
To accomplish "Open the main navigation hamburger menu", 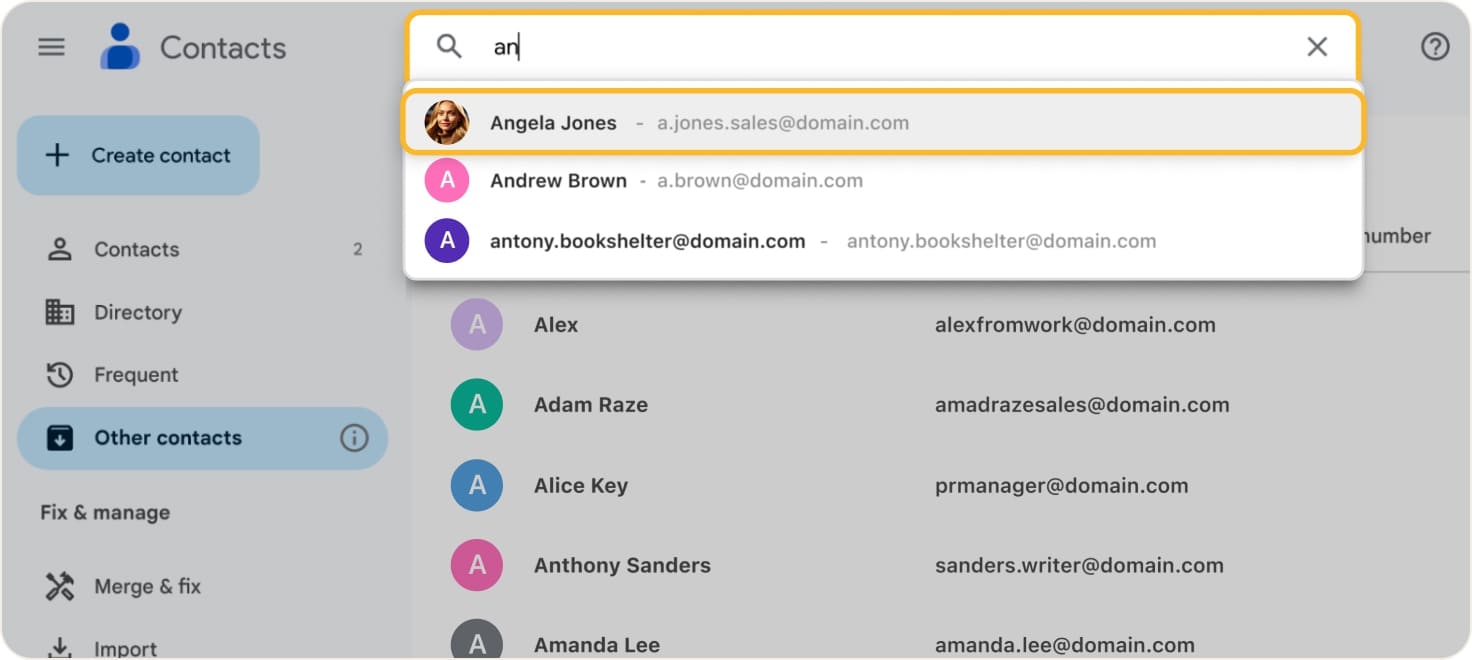I will [x=51, y=46].
